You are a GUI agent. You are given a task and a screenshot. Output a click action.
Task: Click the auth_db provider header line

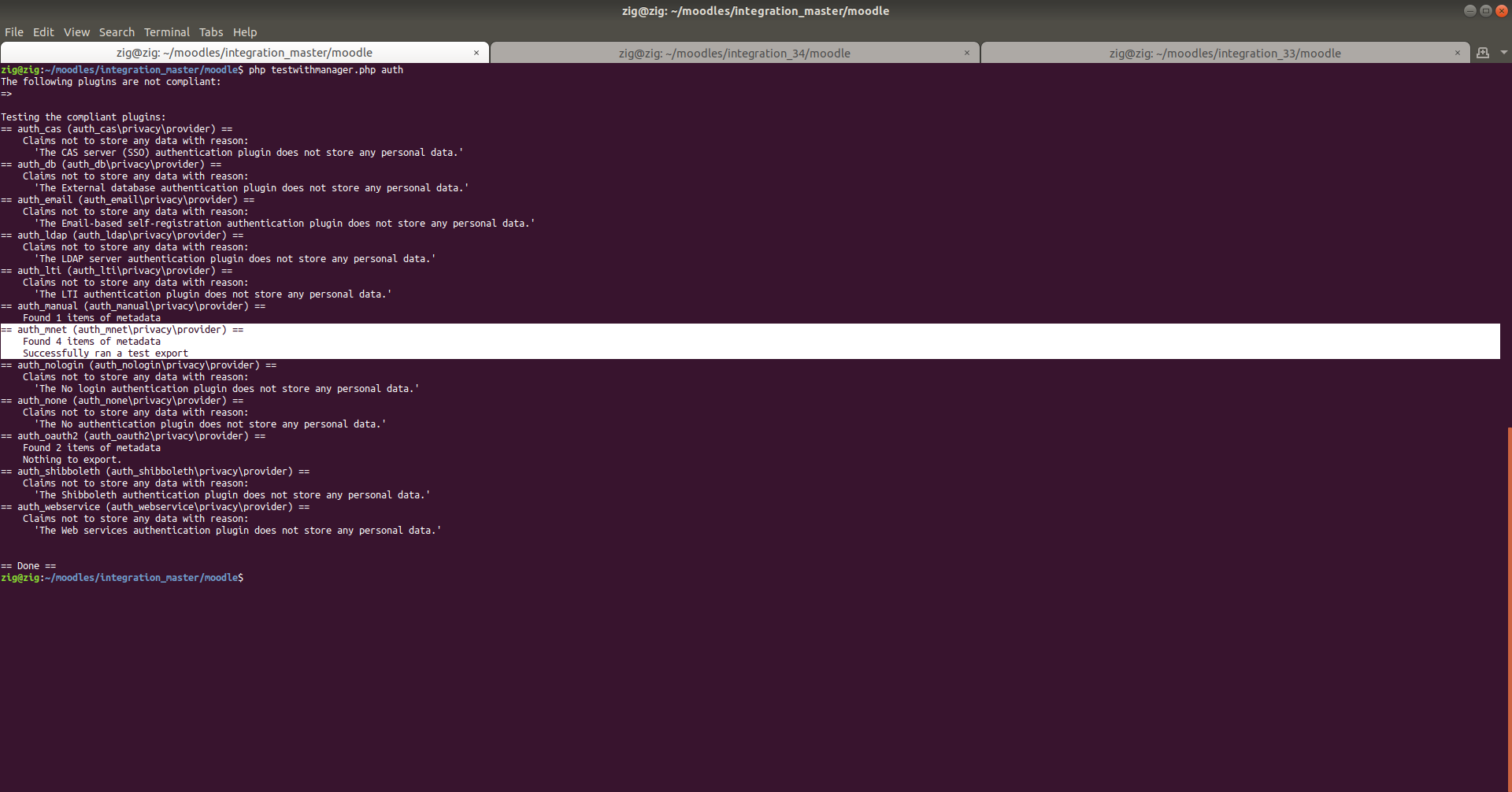(x=111, y=165)
